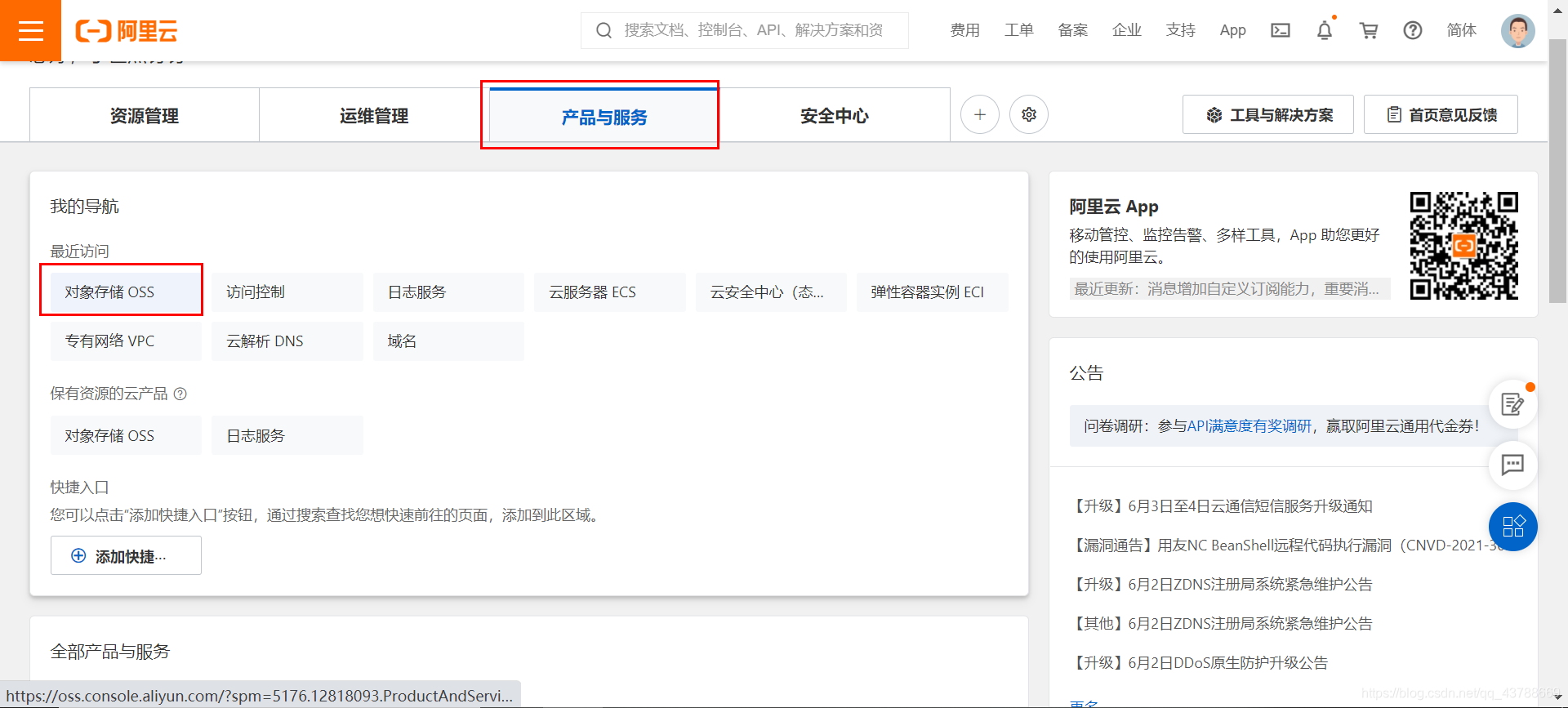Click the 最近更新 message line
This screenshot has width=1568, height=708.
[x=1230, y=288]
